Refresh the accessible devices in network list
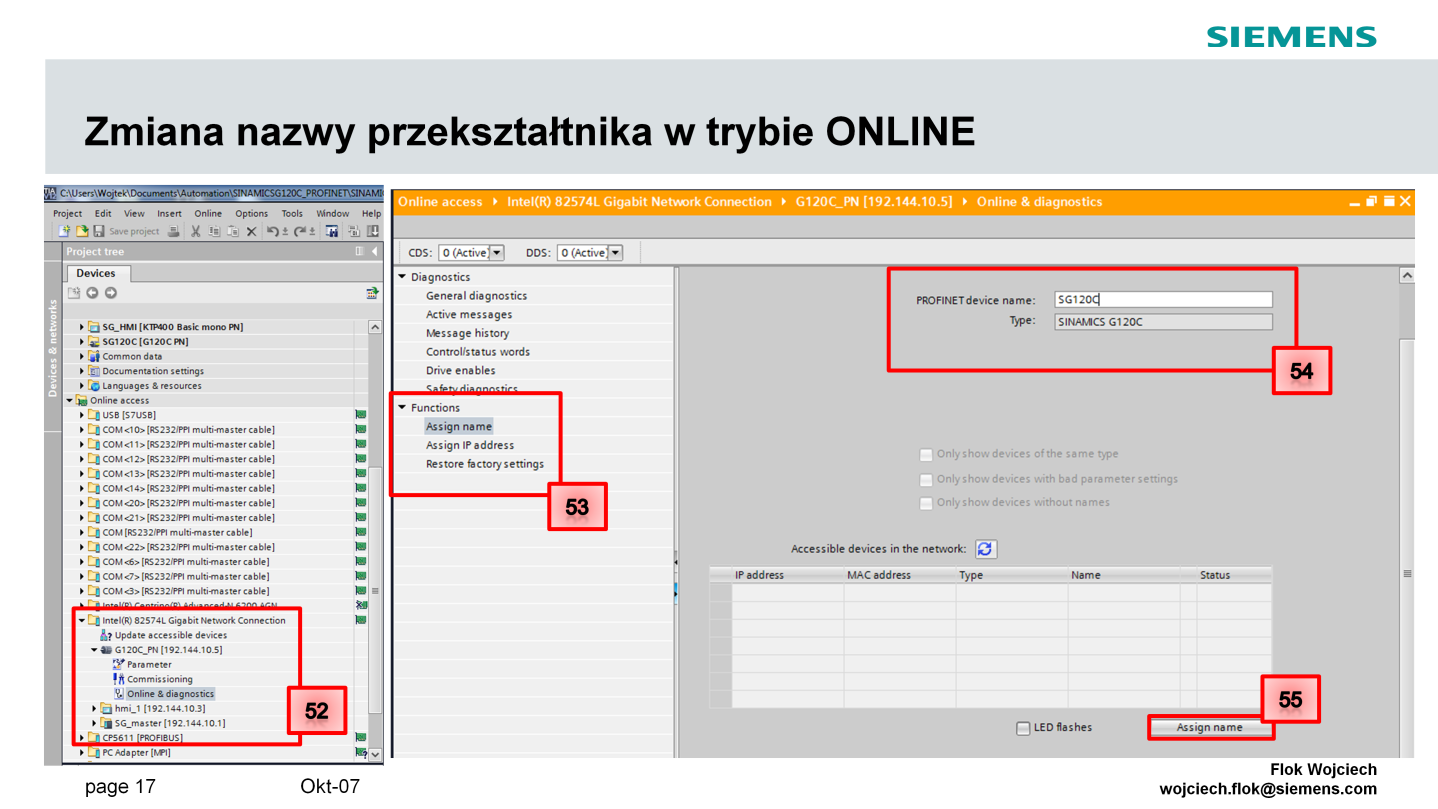 click(x=986, y=549)
